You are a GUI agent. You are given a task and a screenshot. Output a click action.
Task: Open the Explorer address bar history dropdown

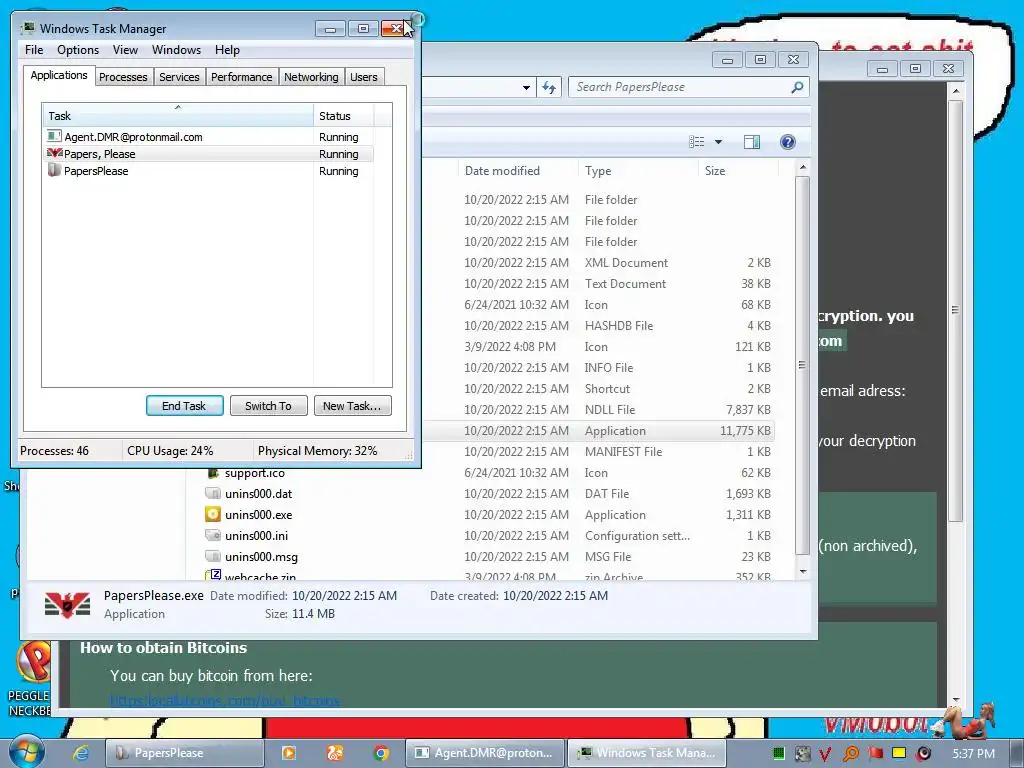click(526, 88)
